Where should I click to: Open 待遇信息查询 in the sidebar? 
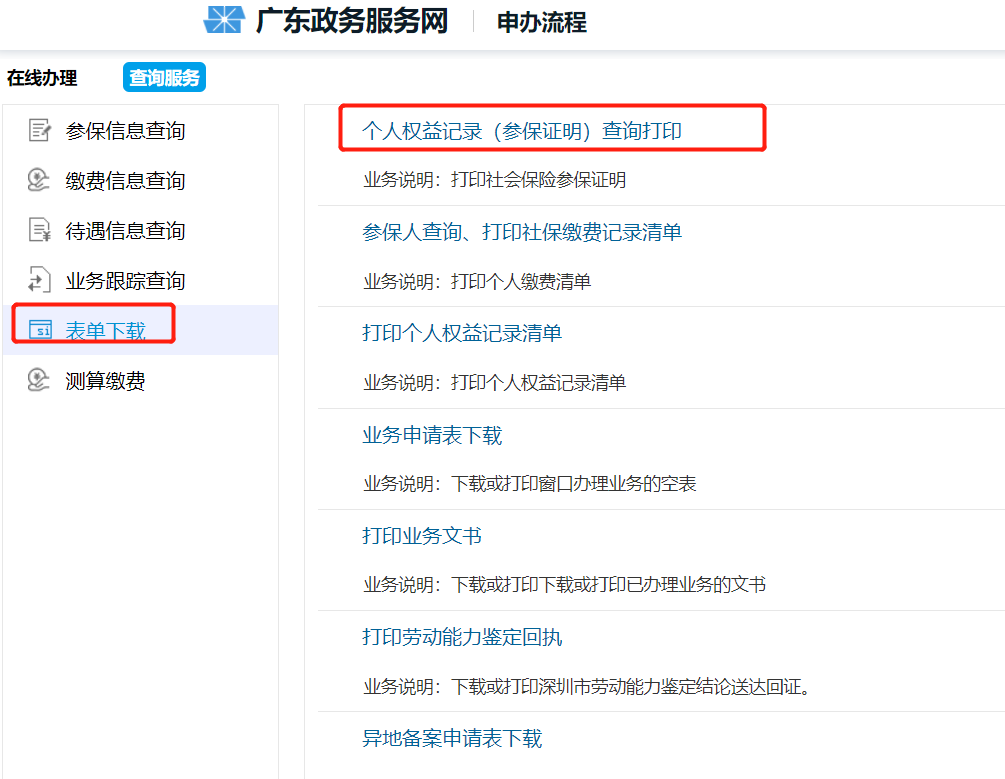[x=126, y=230]
